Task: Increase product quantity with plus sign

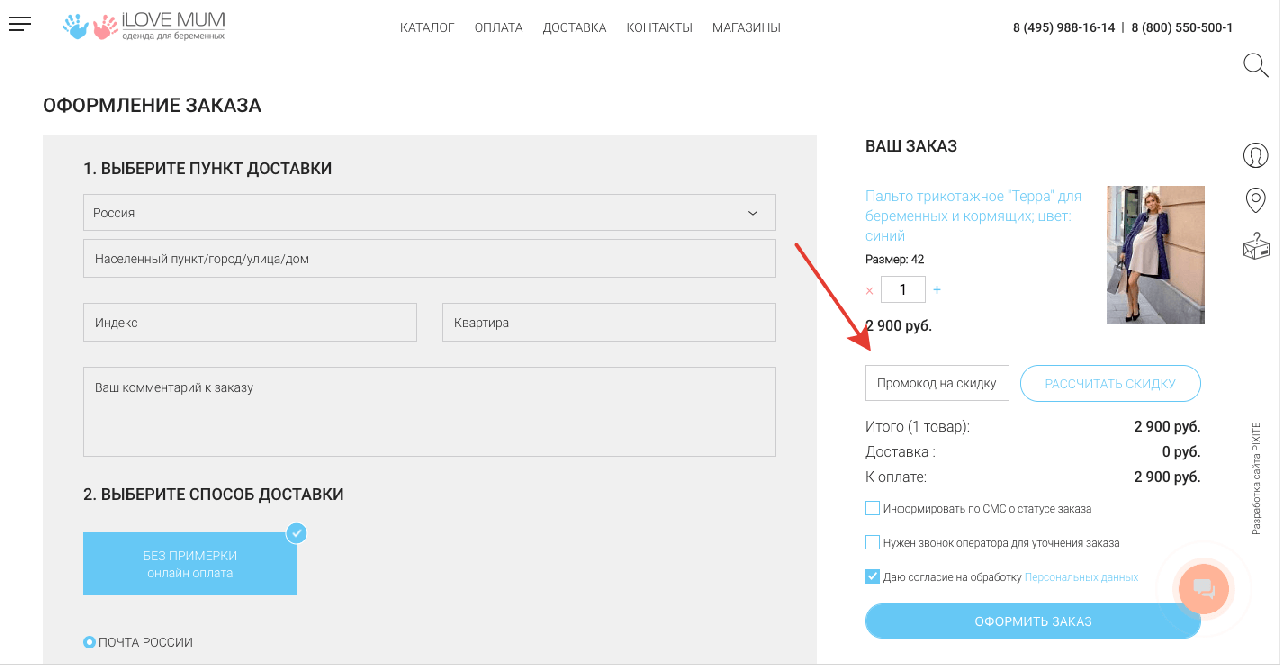Action: coord(937,290)
